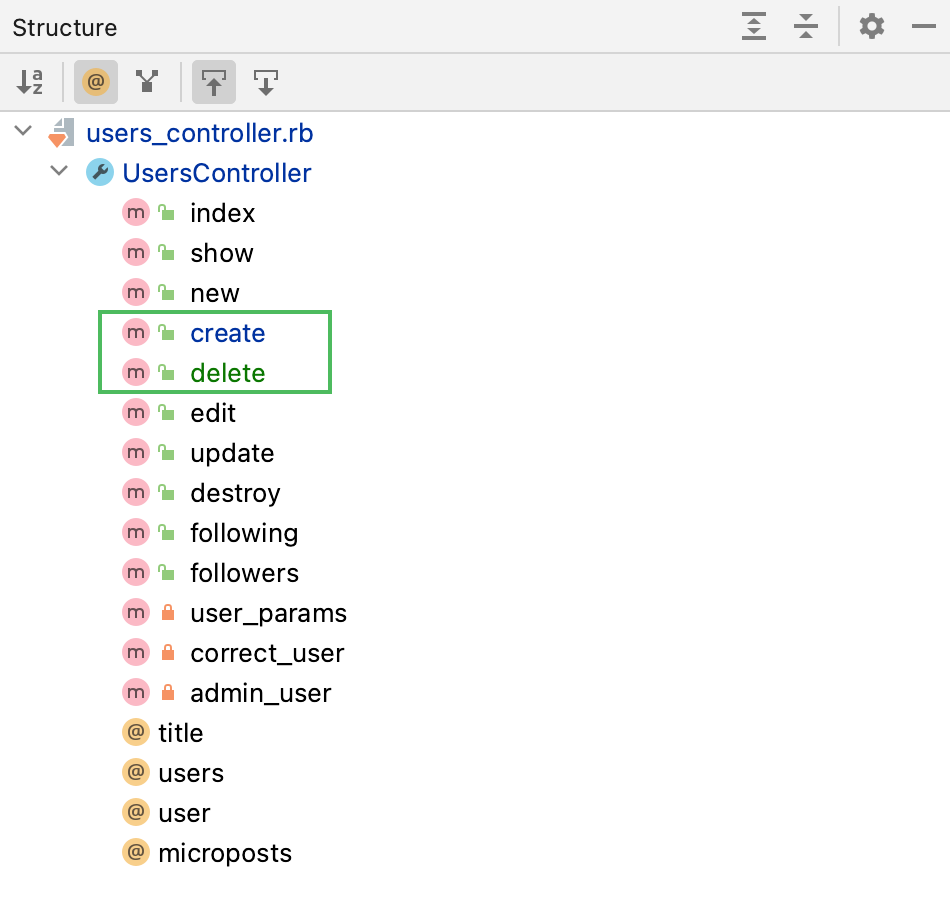This screenshot has width=950, height=902.
Task: Click Navigate from Structure to Editor icon
Action: (x=266, y=82)
